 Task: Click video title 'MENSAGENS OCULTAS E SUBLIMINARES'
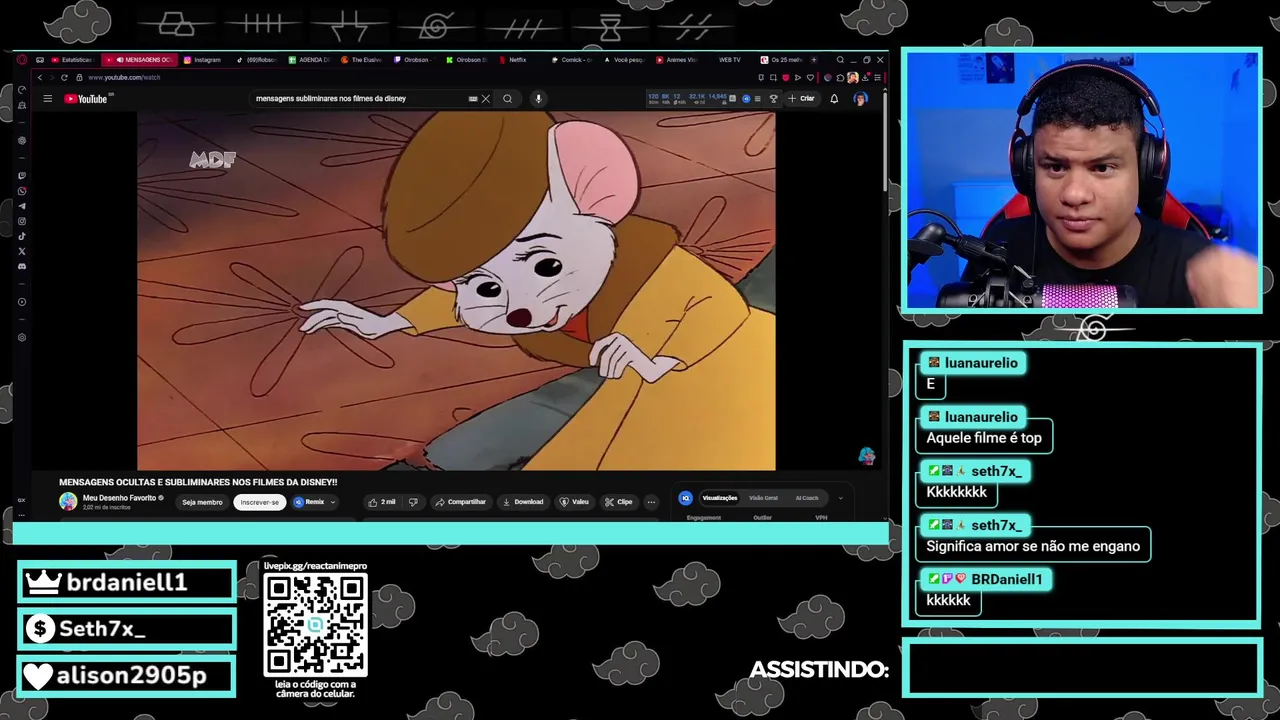click(x=198, y=482)
